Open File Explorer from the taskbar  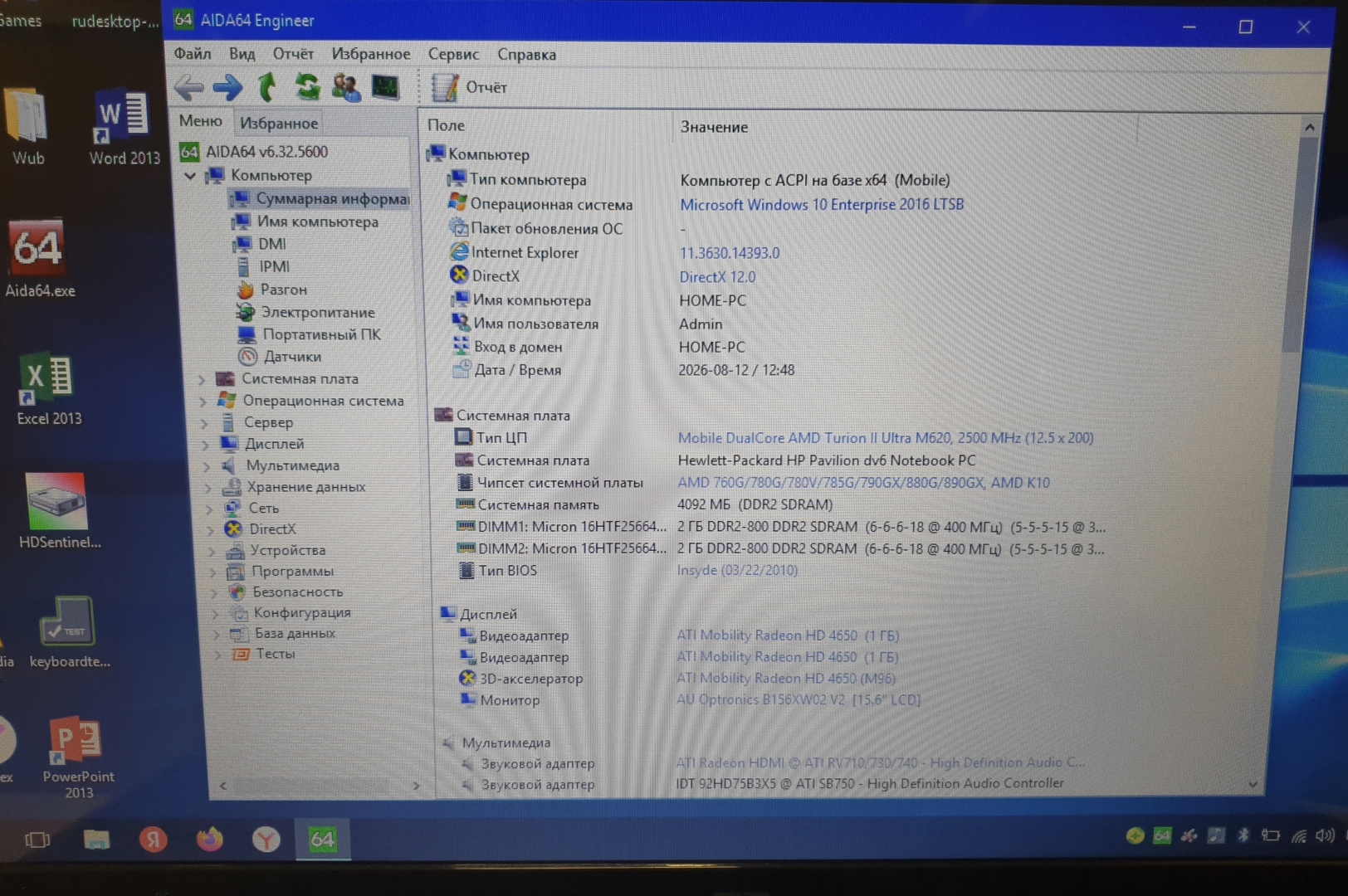click(x=96, y=840)
